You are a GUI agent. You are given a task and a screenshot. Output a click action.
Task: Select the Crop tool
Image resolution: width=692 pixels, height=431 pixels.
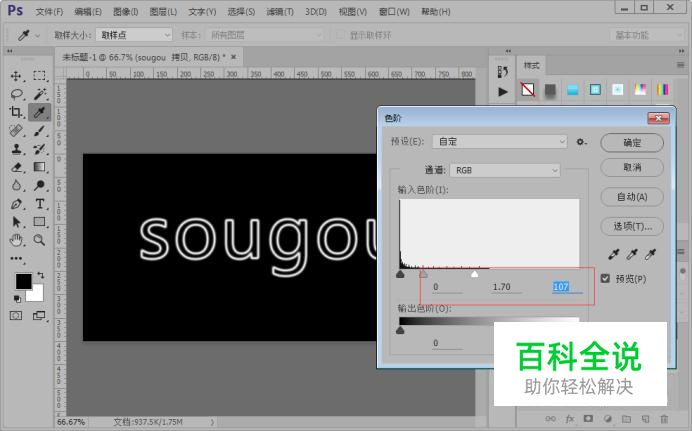coord(16,112)
